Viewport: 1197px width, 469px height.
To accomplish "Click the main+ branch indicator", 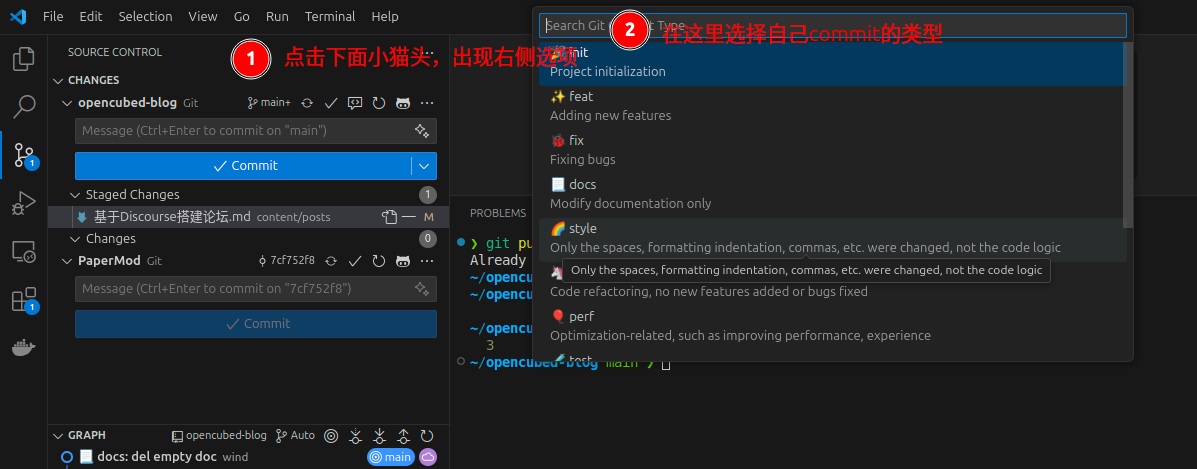I will click(269, 103).
